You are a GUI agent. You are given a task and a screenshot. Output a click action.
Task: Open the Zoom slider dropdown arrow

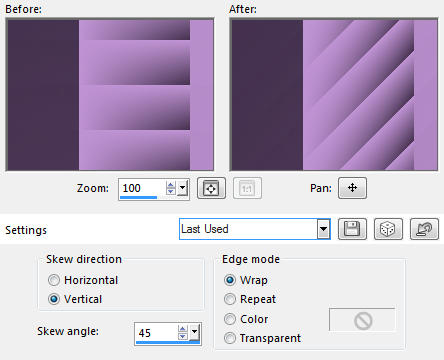(x=182, y=188)
